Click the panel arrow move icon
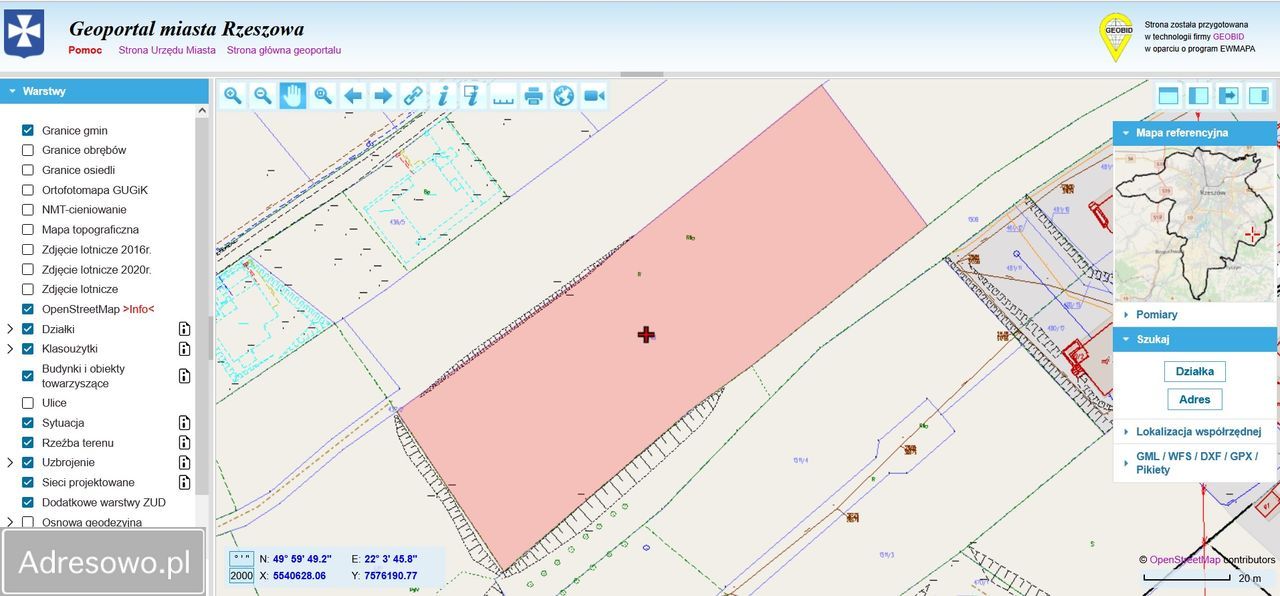The height and width of the screenshot is (596, 1280). point(1229,96)
